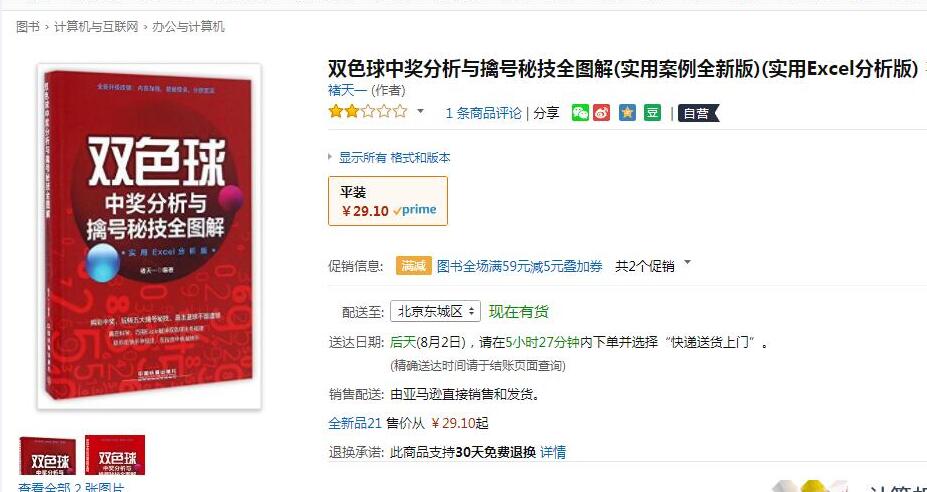Go to 计算机与互联网 breadcrumb category
Viewport: 927px width, 492px height.
point(96,27)
